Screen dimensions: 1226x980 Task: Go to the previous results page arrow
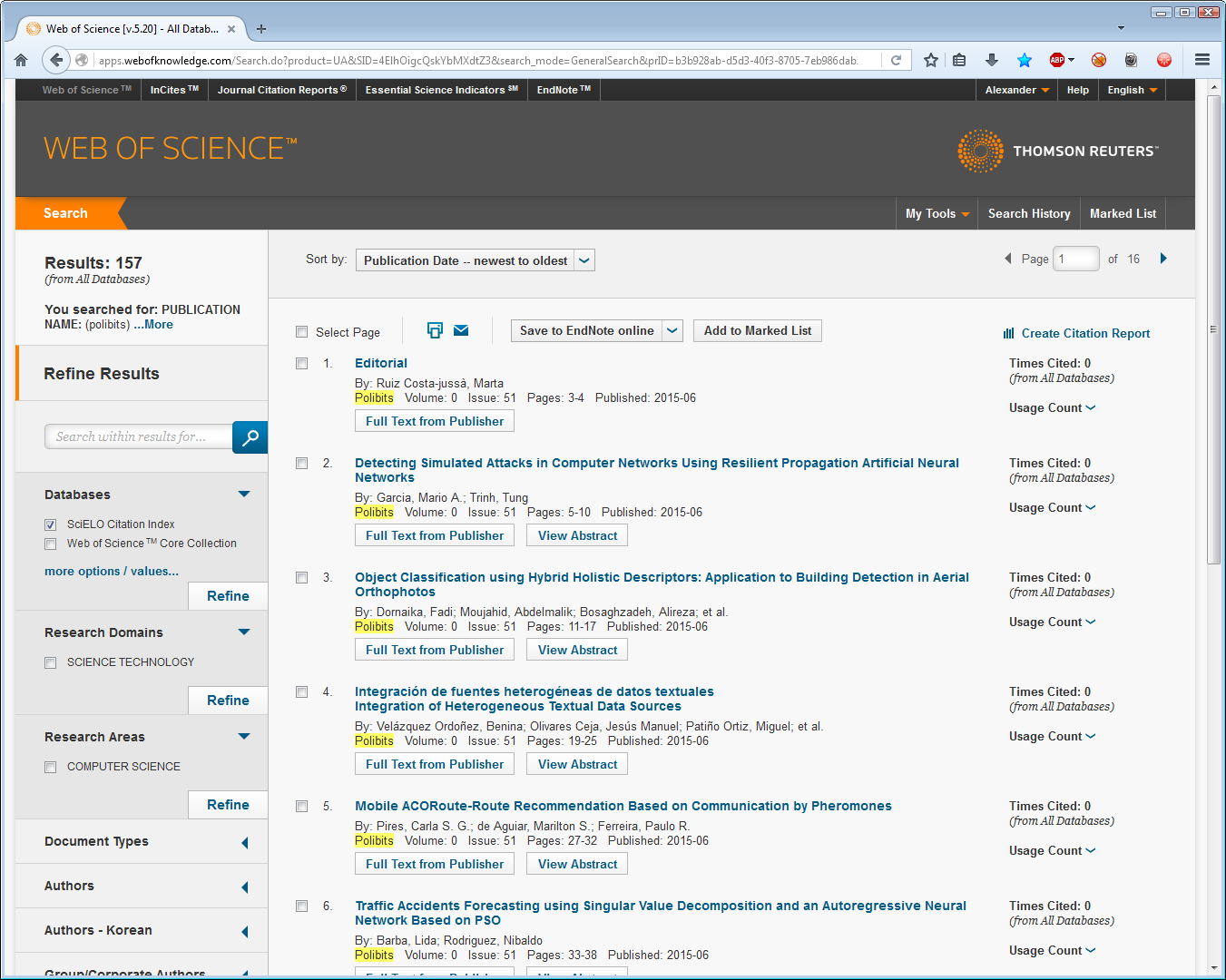click(x=1007, y=259)
